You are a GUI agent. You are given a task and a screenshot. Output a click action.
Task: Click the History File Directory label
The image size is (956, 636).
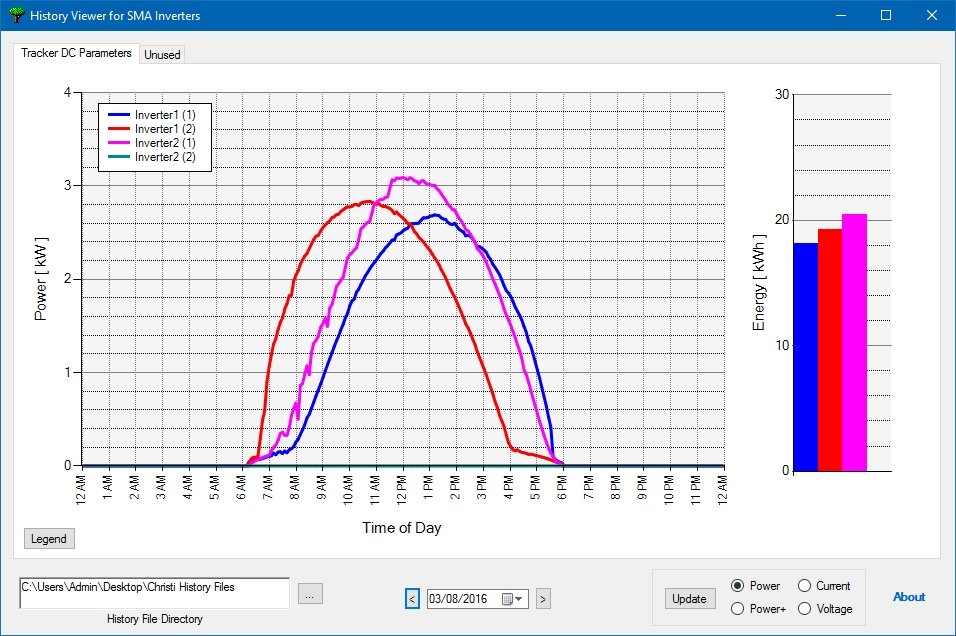click(x=155, y=619)
